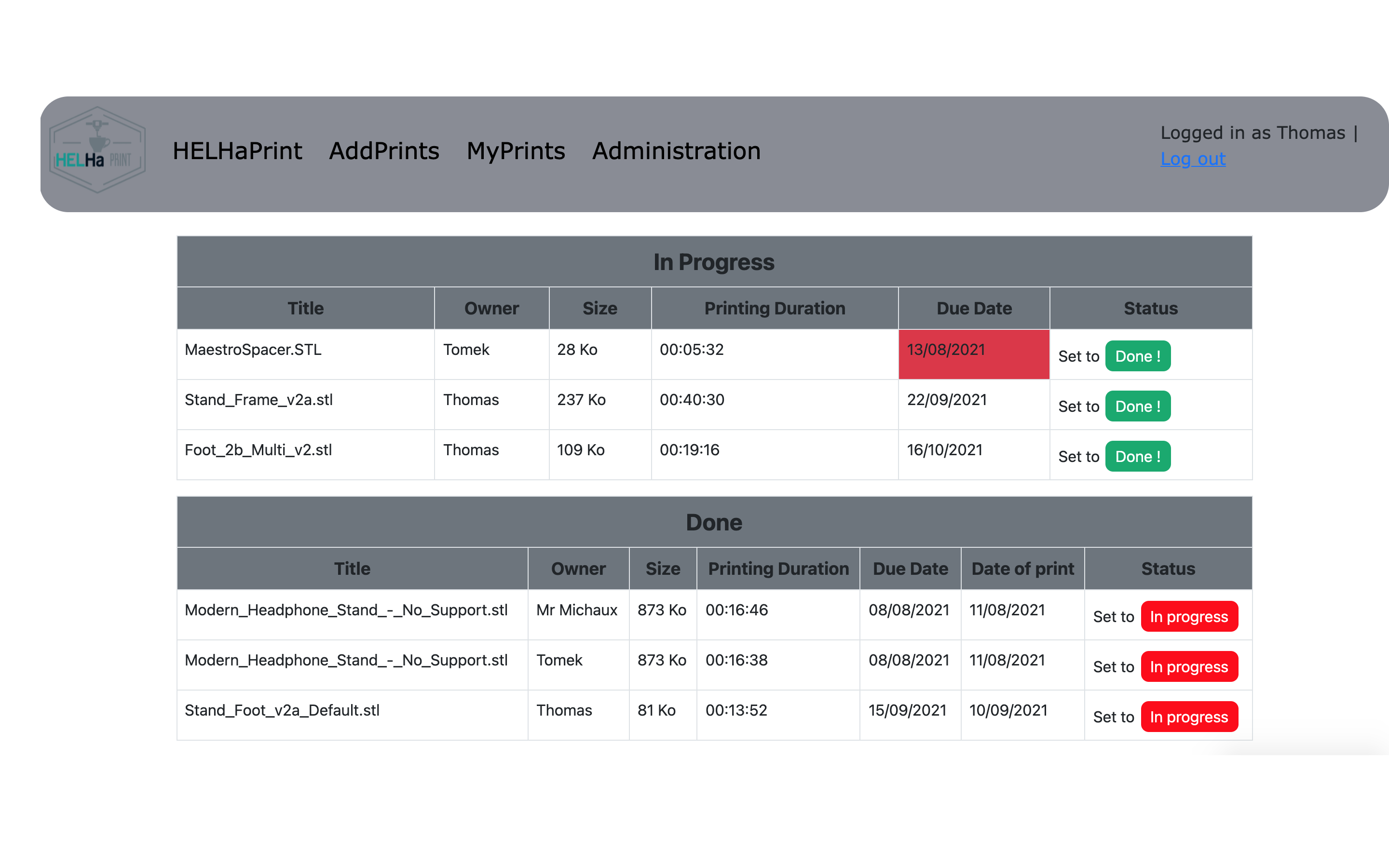Set Foot_2b_Multi_v2.stl to Done
This screenshot has width=1389, height=868.
tap(1137, 456)
